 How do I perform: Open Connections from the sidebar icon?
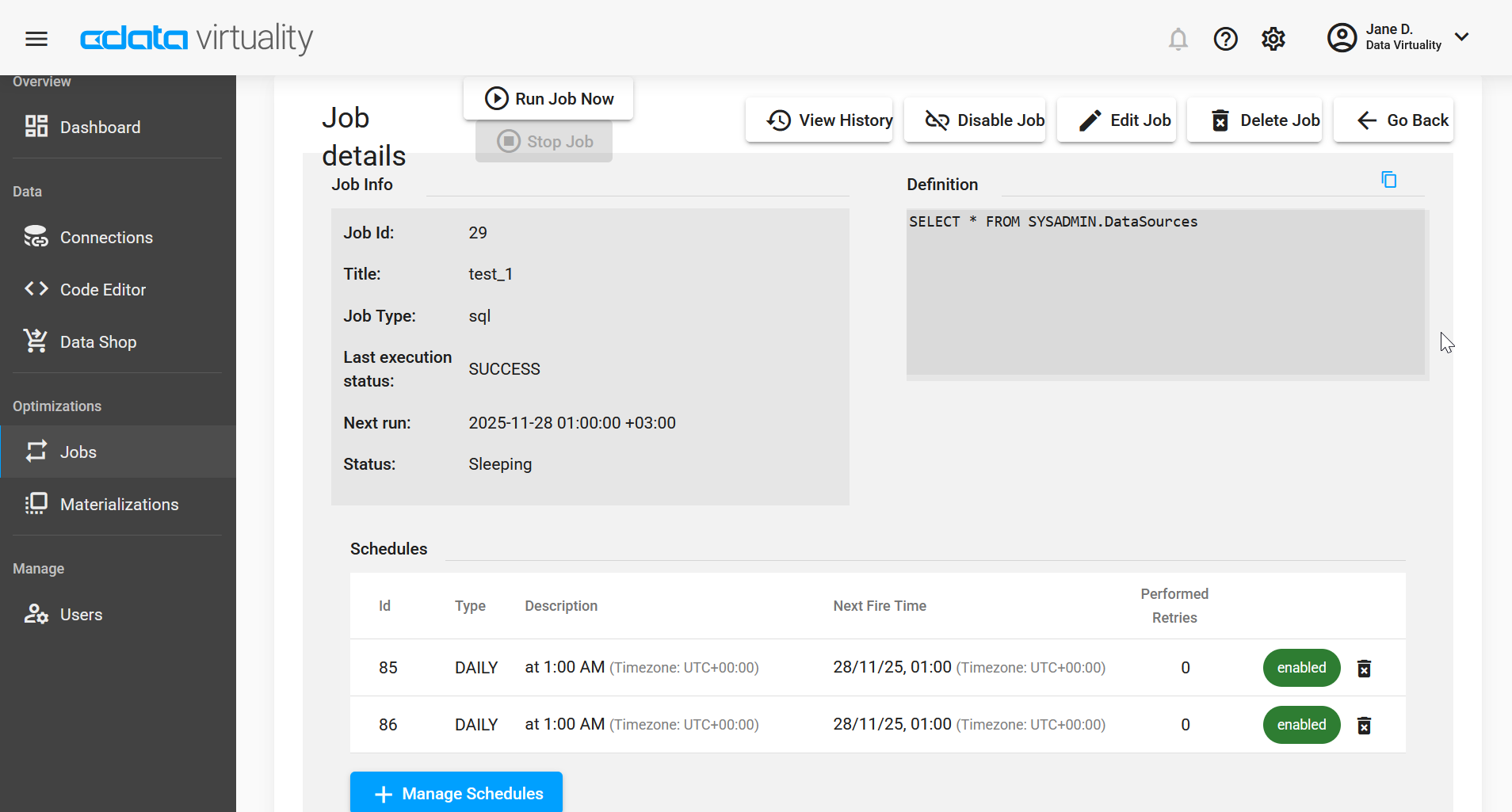36,236
